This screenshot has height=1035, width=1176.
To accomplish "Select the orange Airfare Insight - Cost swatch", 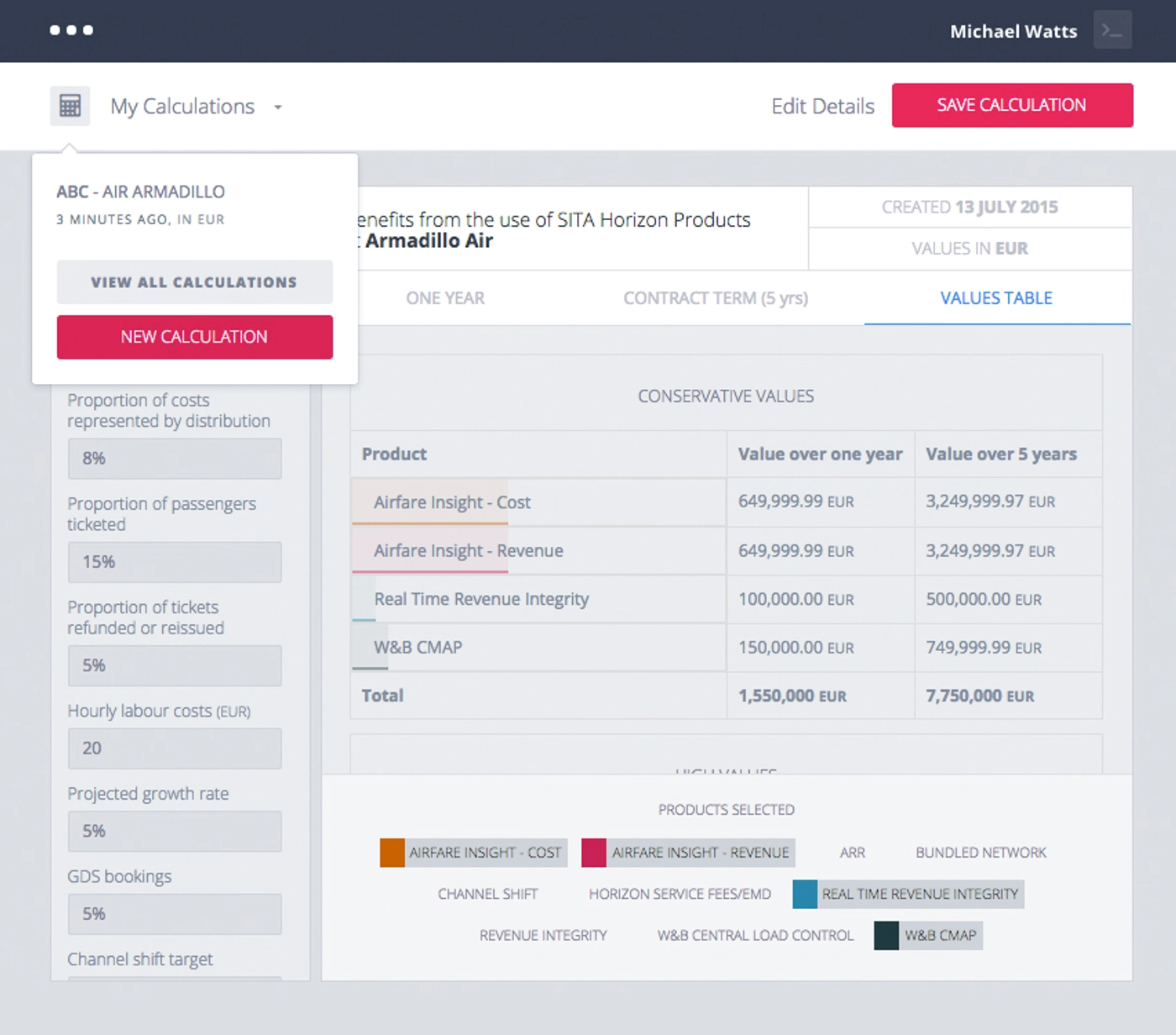I will 391,852.
